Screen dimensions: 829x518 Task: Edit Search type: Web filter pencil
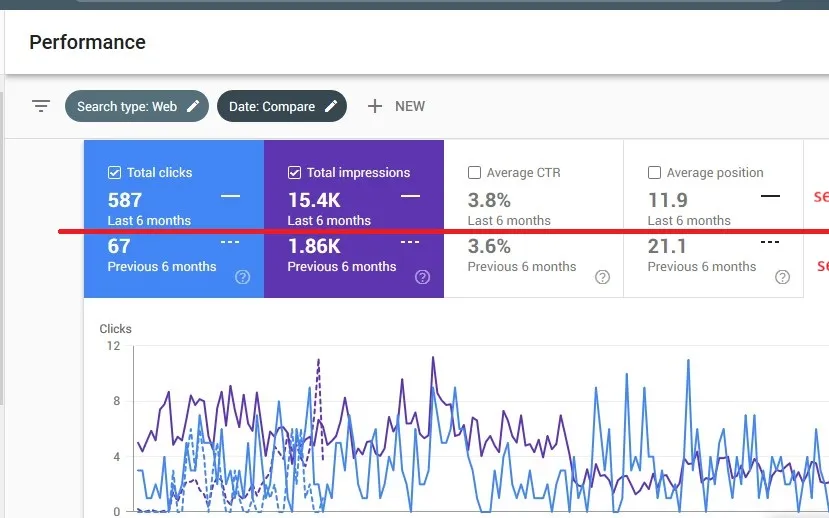pyautogui.click(x=193, y=106)
